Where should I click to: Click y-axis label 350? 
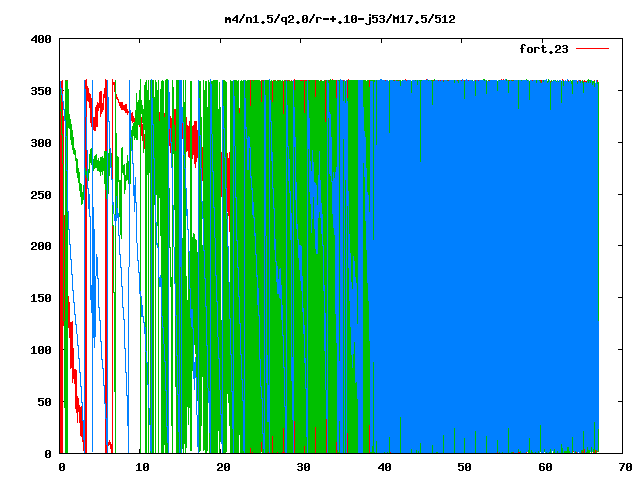41,91
